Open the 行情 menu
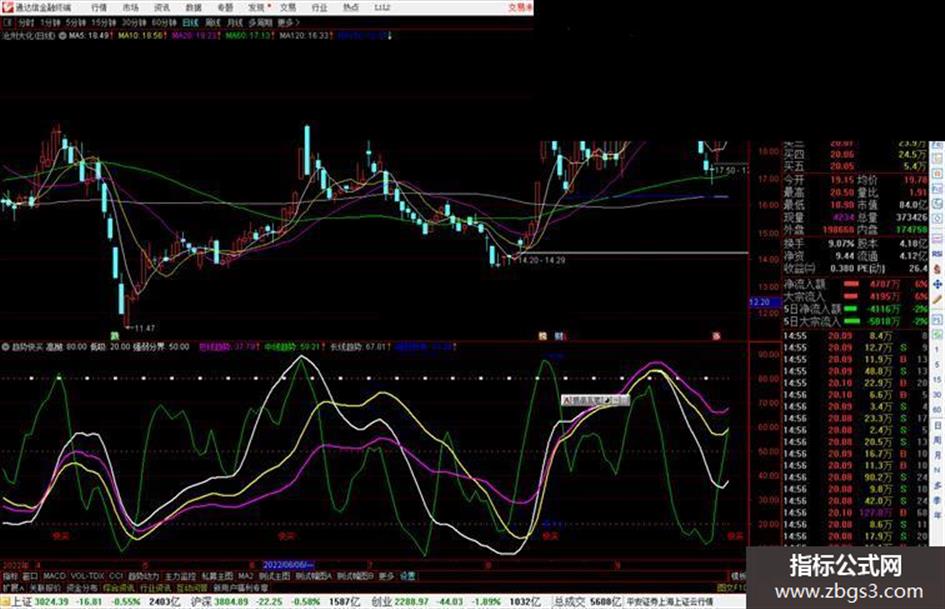 (x=99, y=7)
